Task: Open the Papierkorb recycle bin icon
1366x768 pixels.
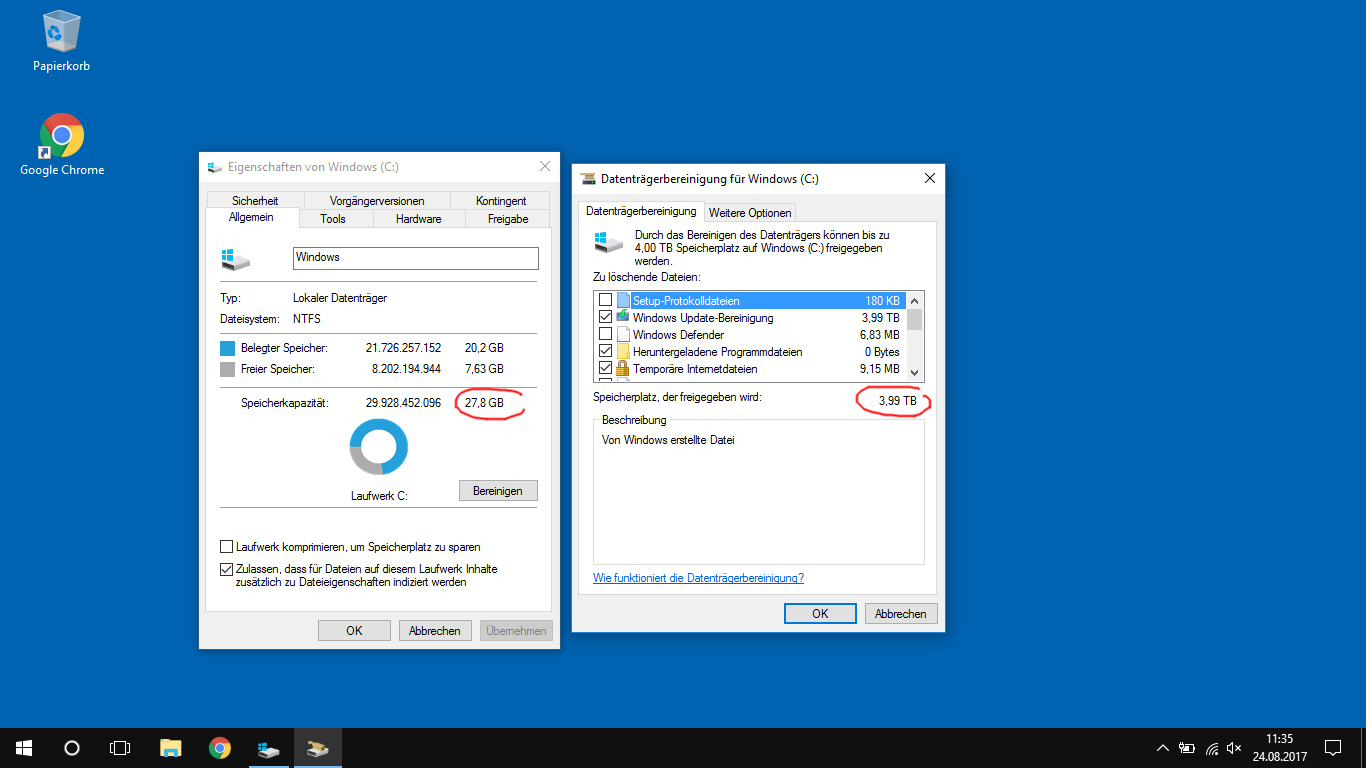Action: click(x=62, y=42)
